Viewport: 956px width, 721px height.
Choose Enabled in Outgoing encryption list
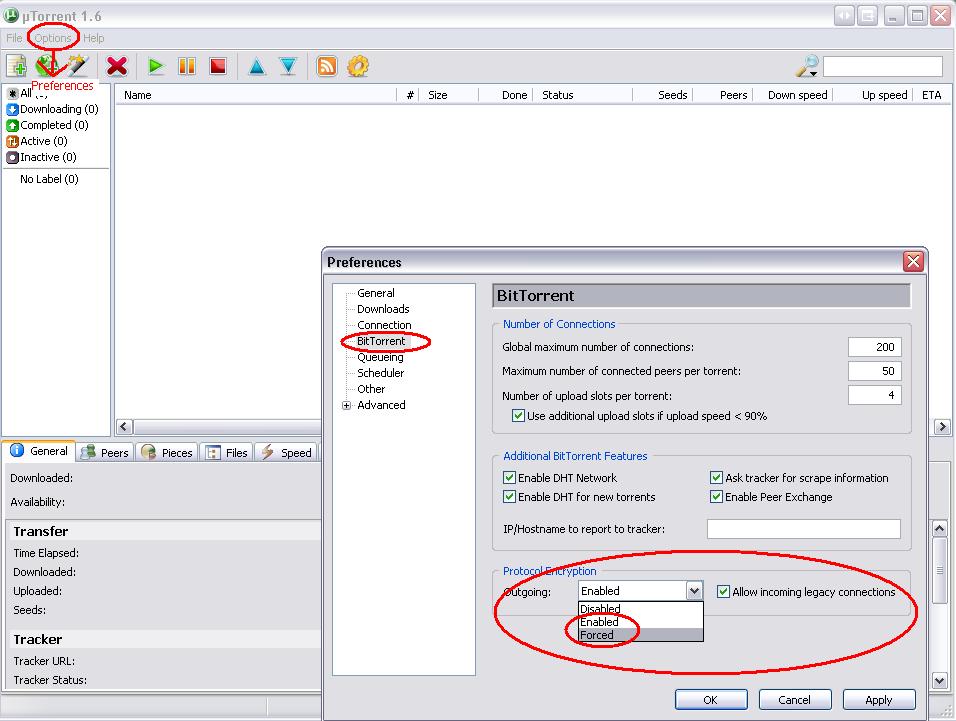(641, 622)
